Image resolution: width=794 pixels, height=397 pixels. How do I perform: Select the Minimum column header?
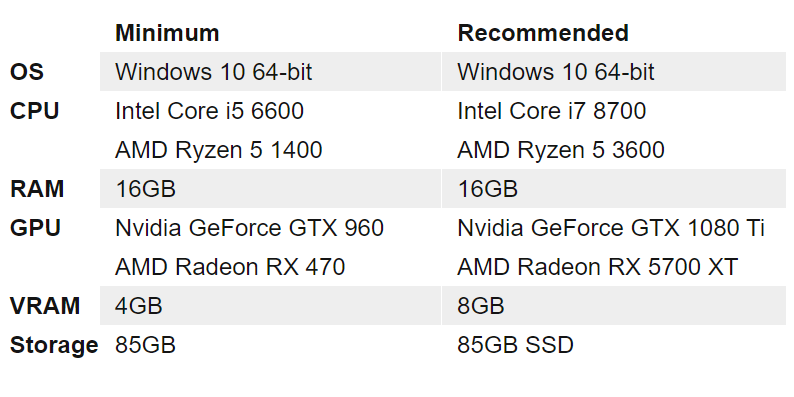(167, 33)
